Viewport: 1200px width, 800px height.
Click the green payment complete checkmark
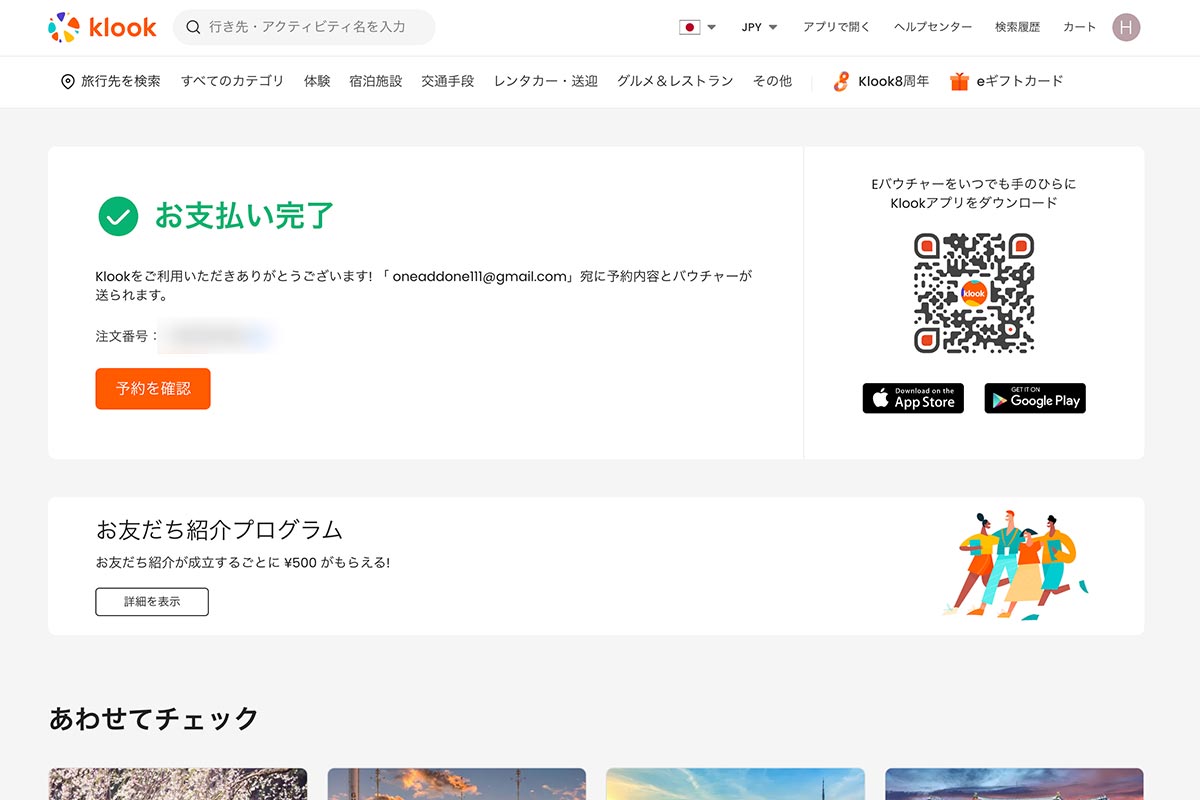click(x=118, y=216)
